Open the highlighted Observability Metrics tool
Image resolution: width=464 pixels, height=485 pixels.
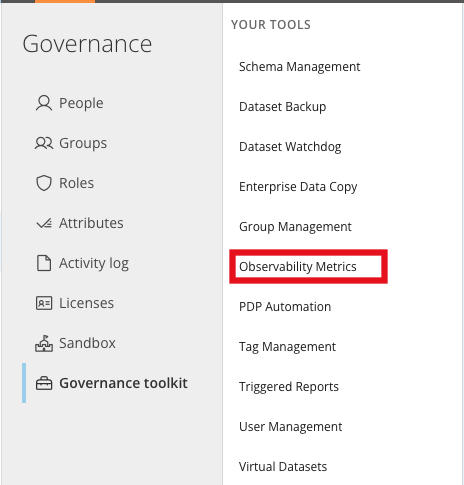click(298, 267)
